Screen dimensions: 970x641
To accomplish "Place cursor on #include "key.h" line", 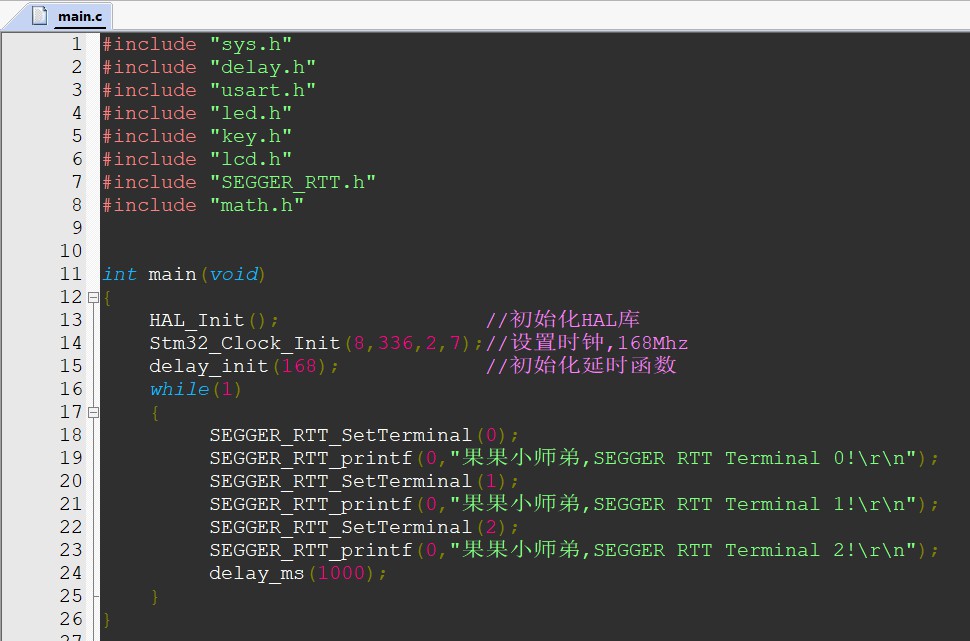I will (x=197, y=136).
